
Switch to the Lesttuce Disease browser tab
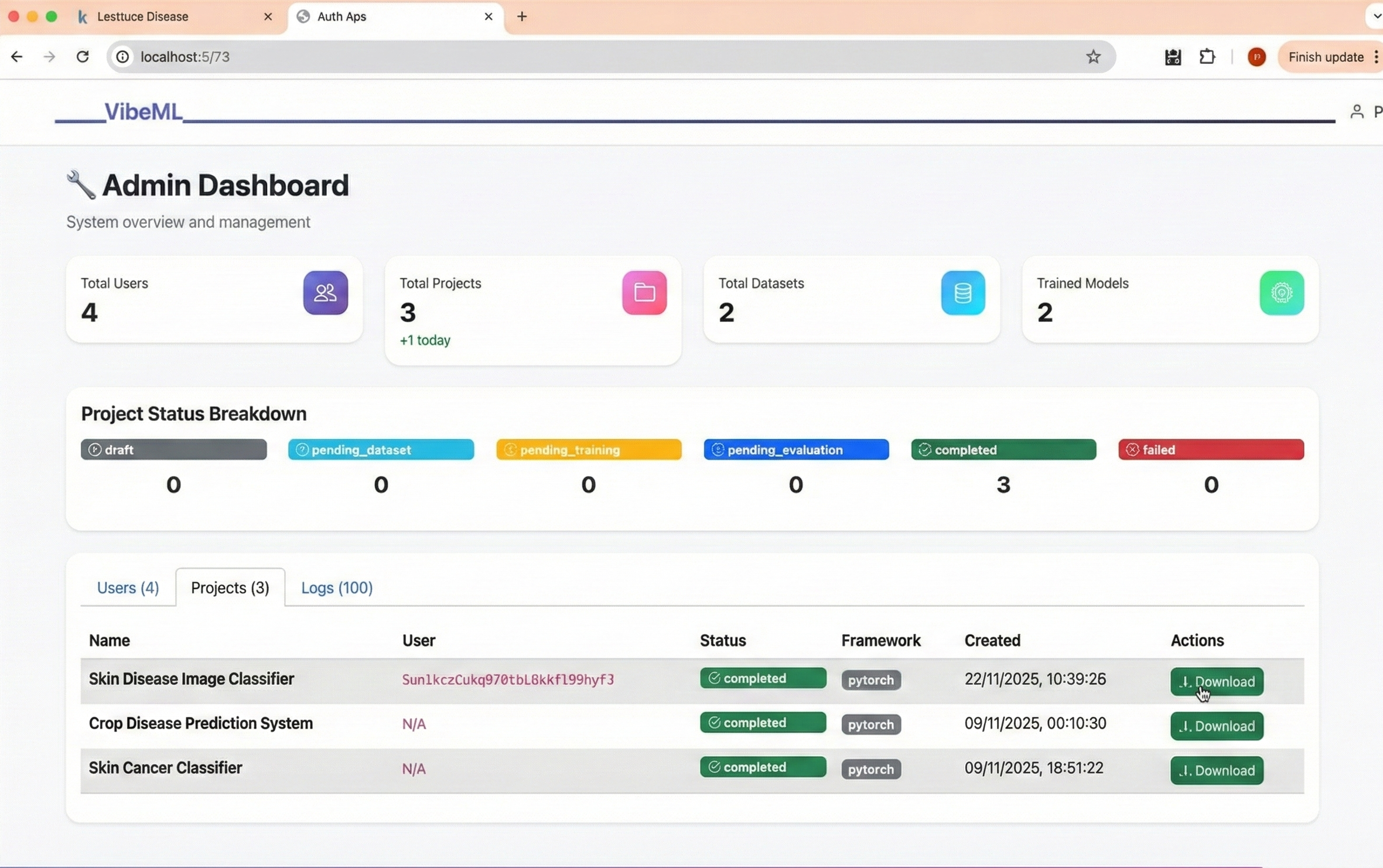143,16
